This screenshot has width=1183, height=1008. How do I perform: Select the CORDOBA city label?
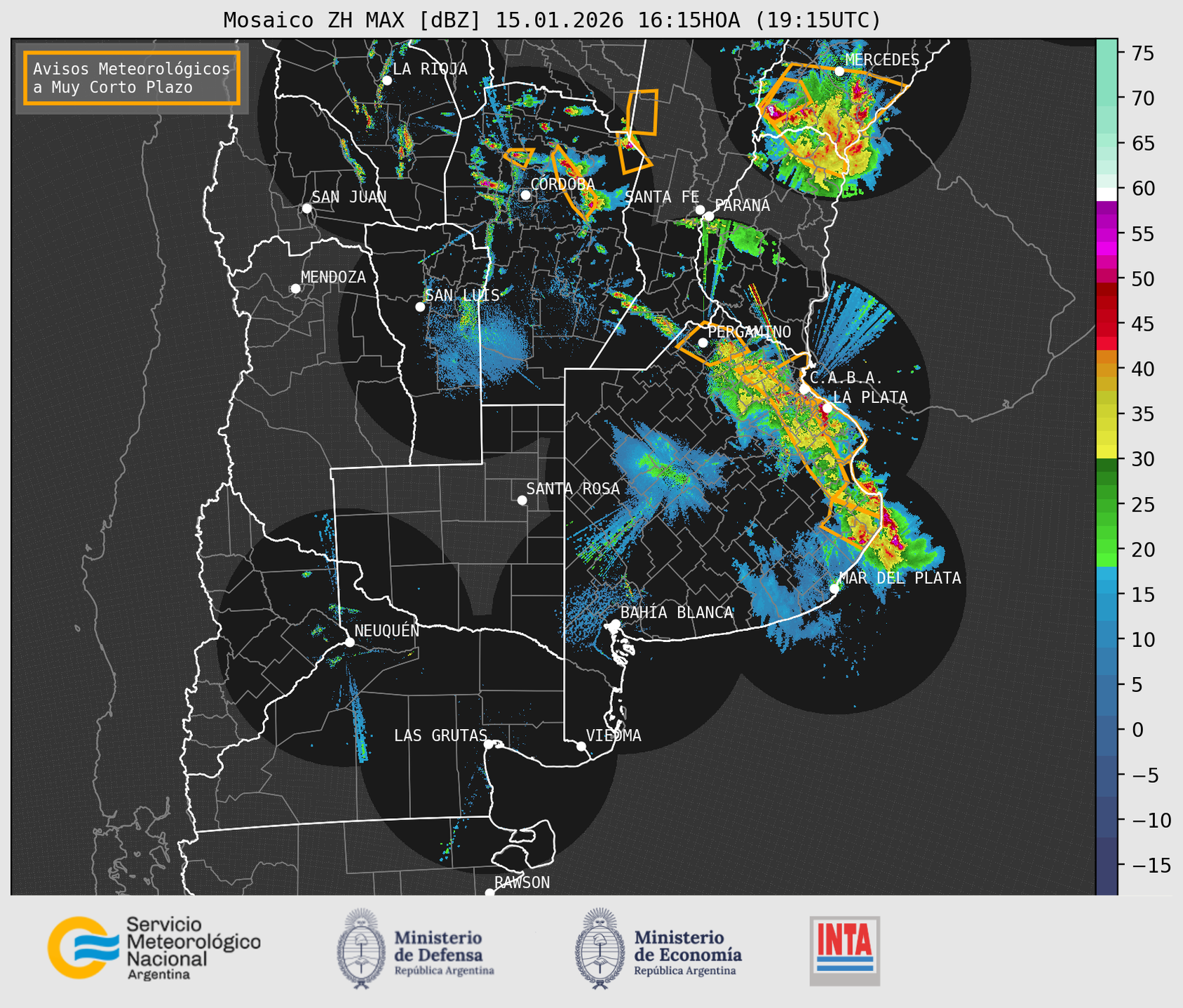coord(562,184)
